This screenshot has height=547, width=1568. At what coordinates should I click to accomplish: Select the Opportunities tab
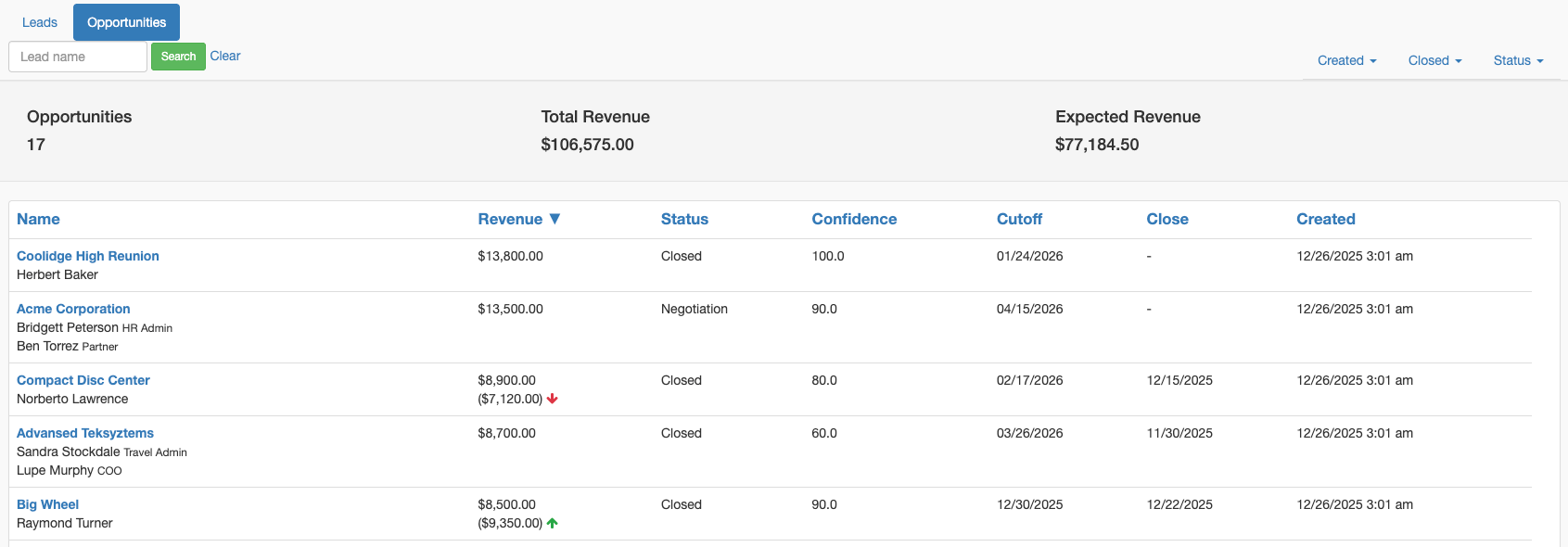[x=127, y=22]
